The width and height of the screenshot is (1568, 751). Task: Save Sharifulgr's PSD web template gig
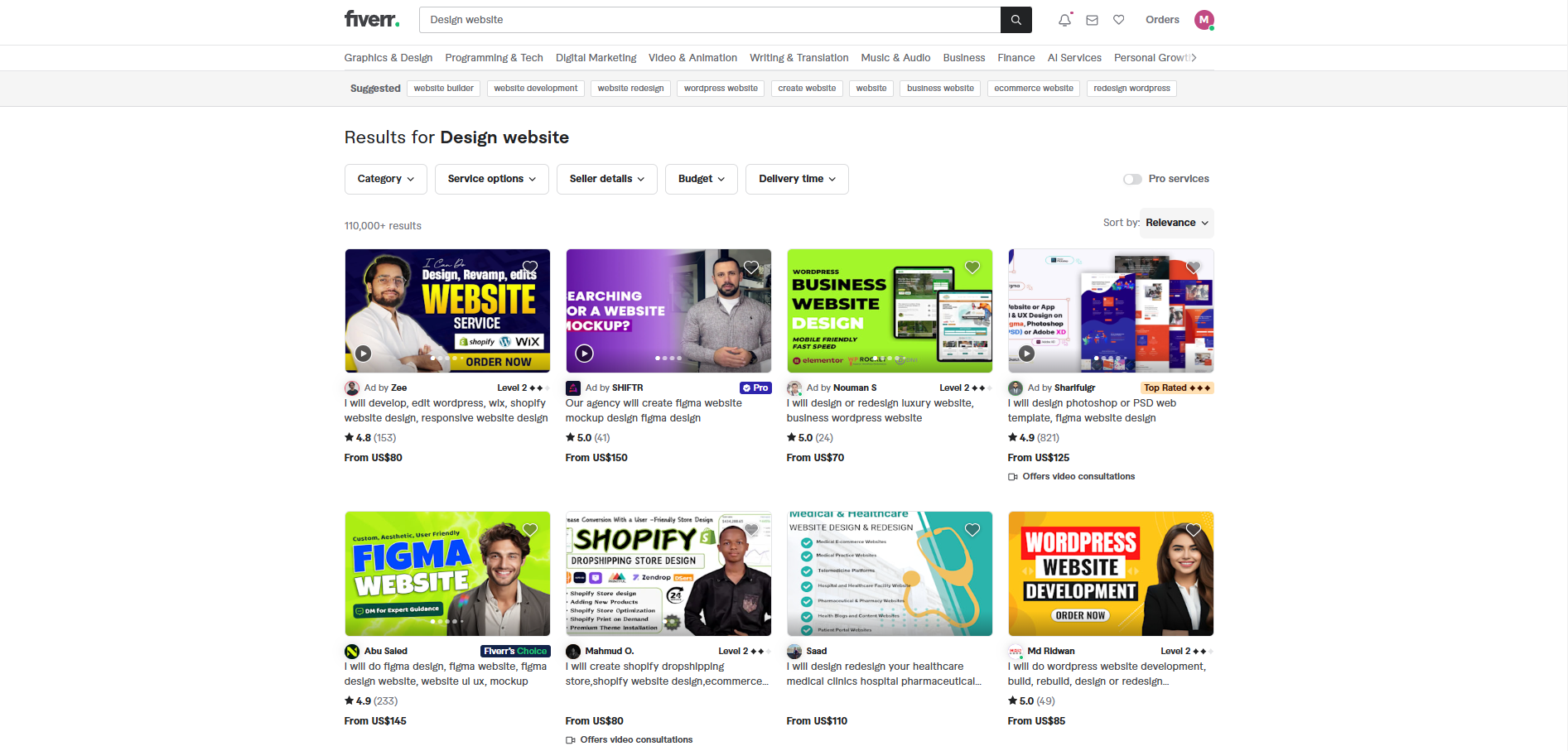[1194, 267]
